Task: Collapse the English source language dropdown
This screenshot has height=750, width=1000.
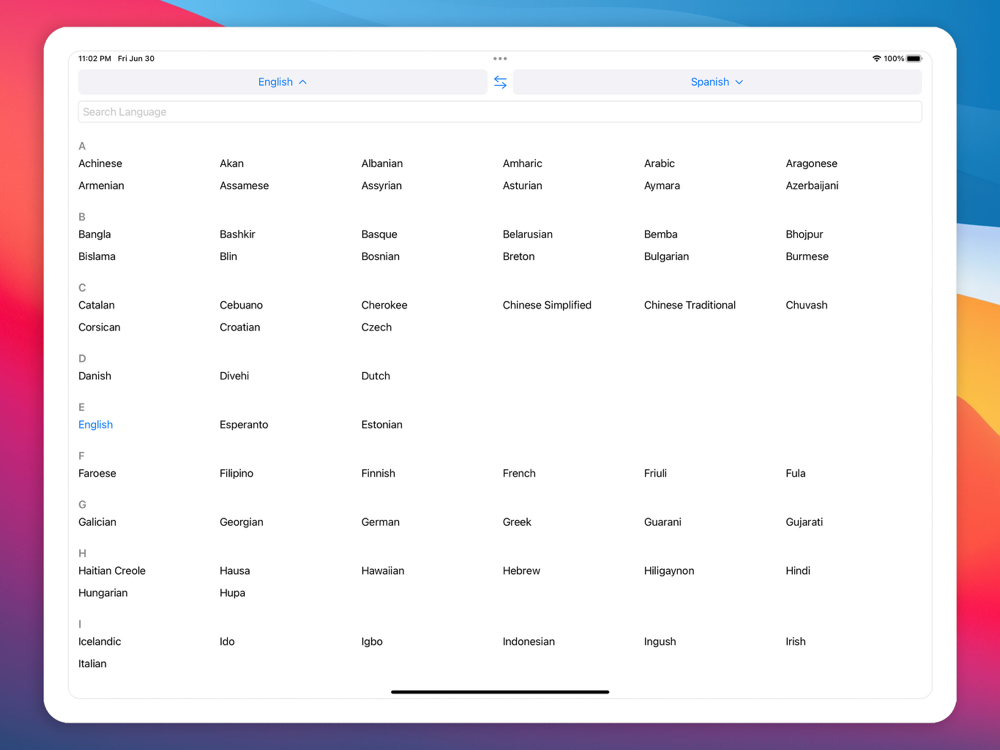Action: point(283,82)
